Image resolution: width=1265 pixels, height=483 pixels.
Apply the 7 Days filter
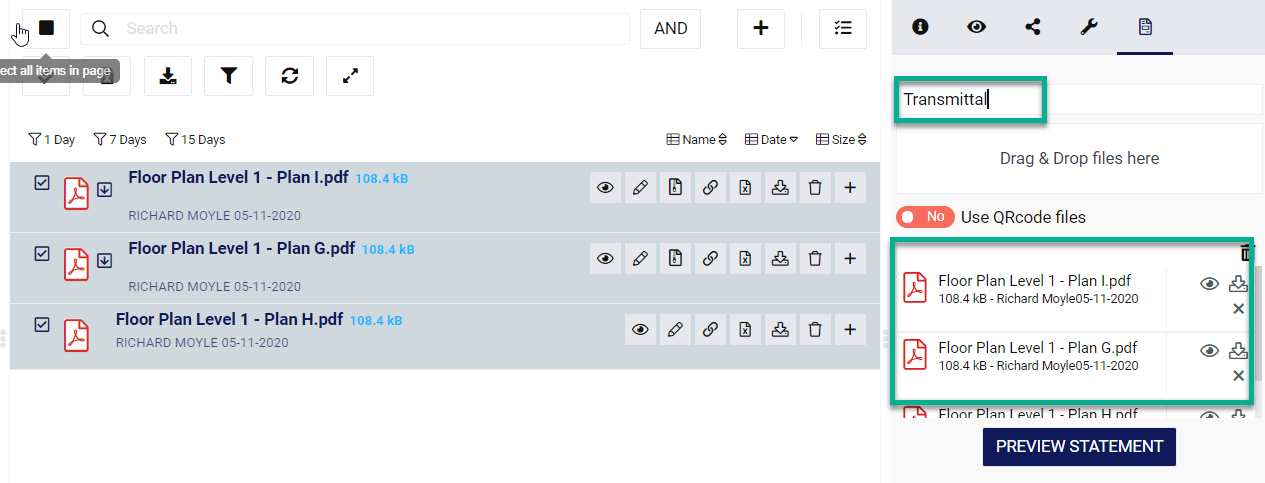click(120, 140)
